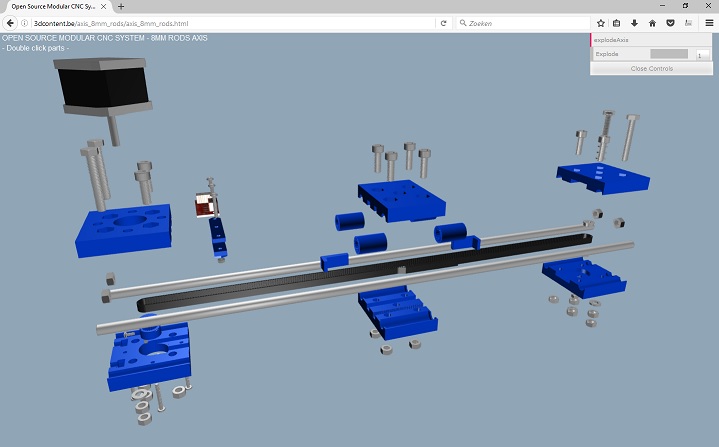Restore down the browser window

click(685, 6)
